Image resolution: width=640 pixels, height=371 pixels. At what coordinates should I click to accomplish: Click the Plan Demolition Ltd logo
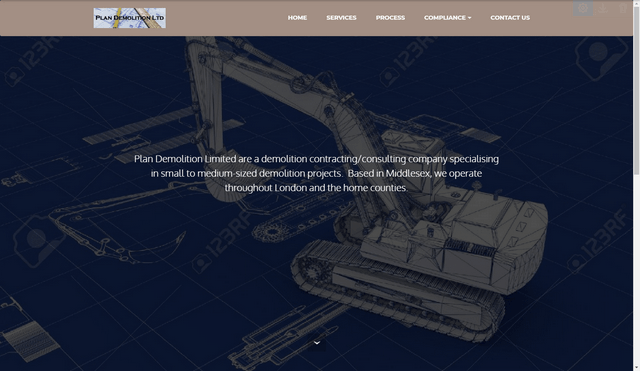click(129, 18)
